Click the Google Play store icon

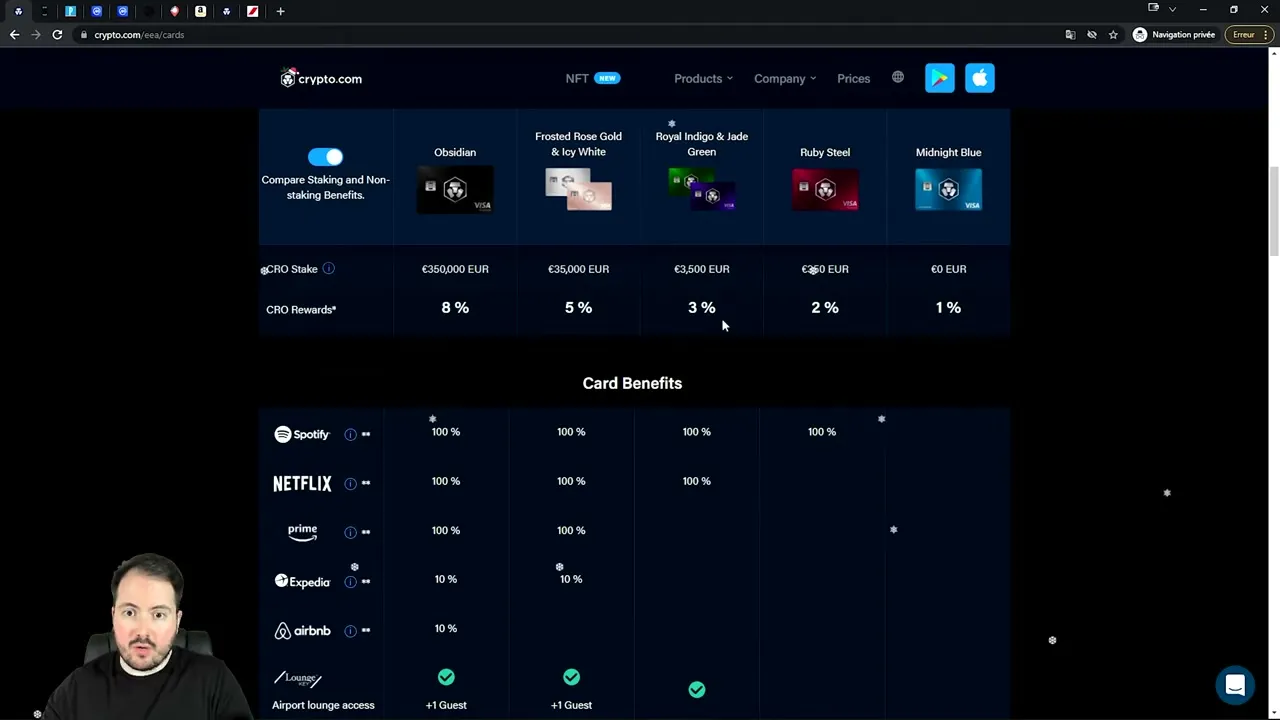click(x=939, y=78)
